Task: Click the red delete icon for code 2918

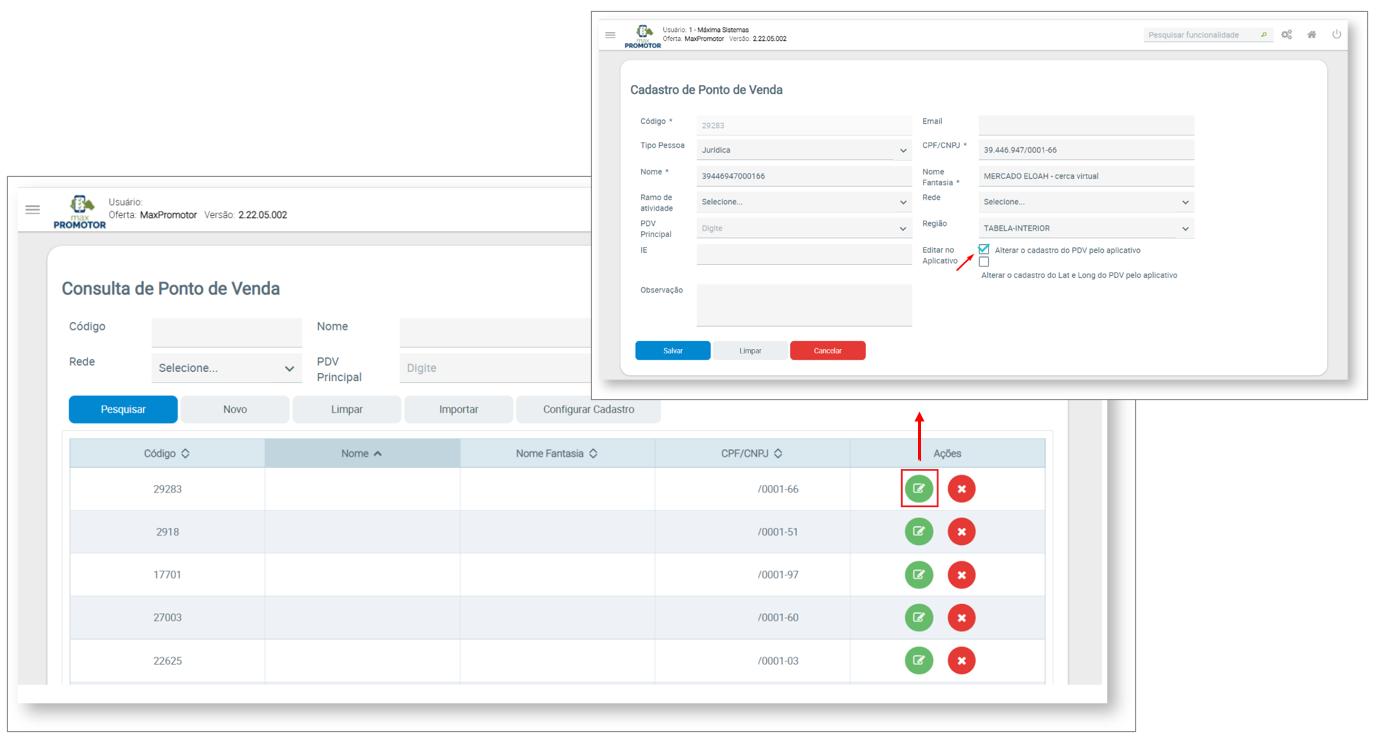Action: click(961, 532)
